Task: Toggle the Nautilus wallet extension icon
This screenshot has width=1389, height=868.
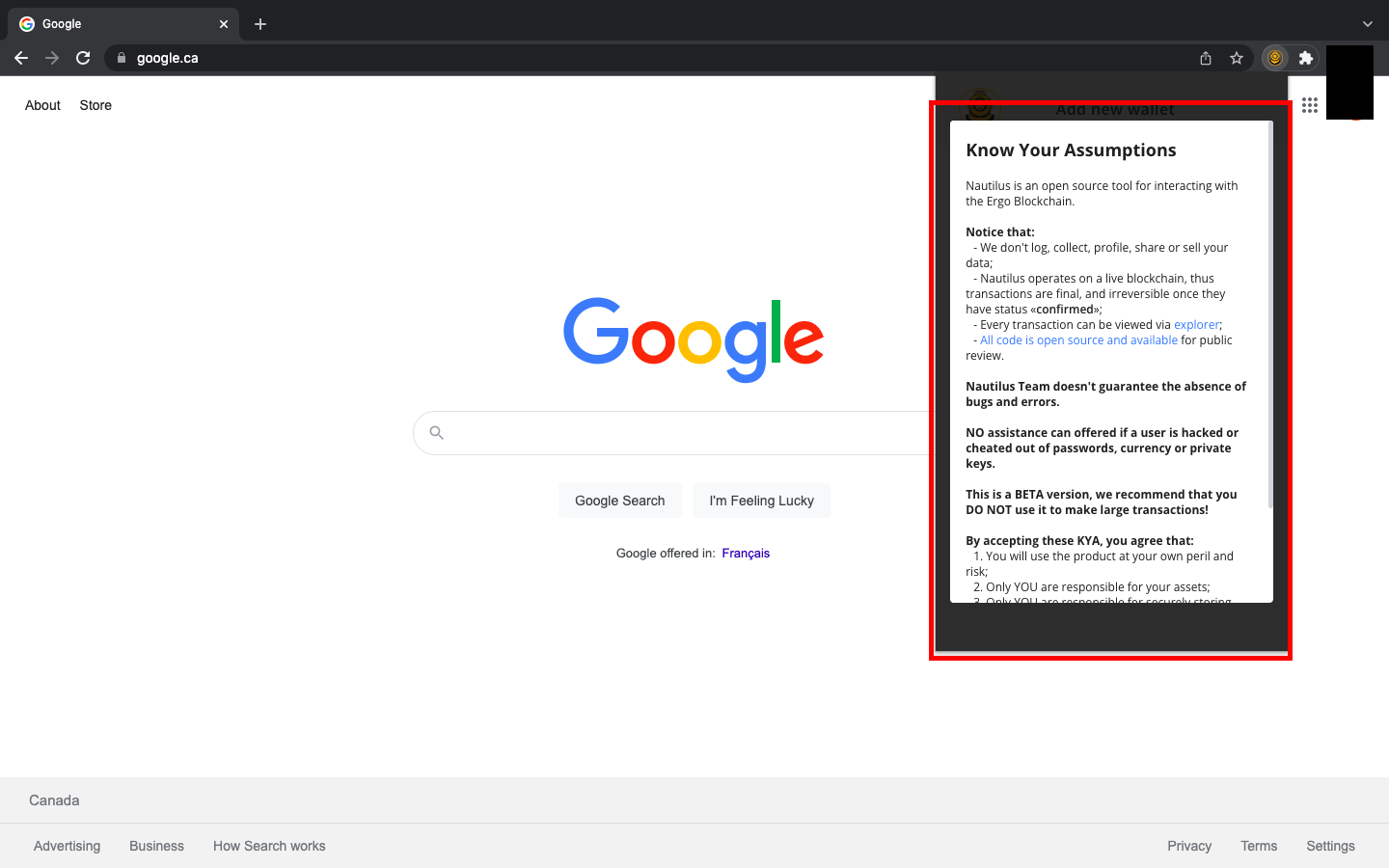Action: pos(1275,58)
